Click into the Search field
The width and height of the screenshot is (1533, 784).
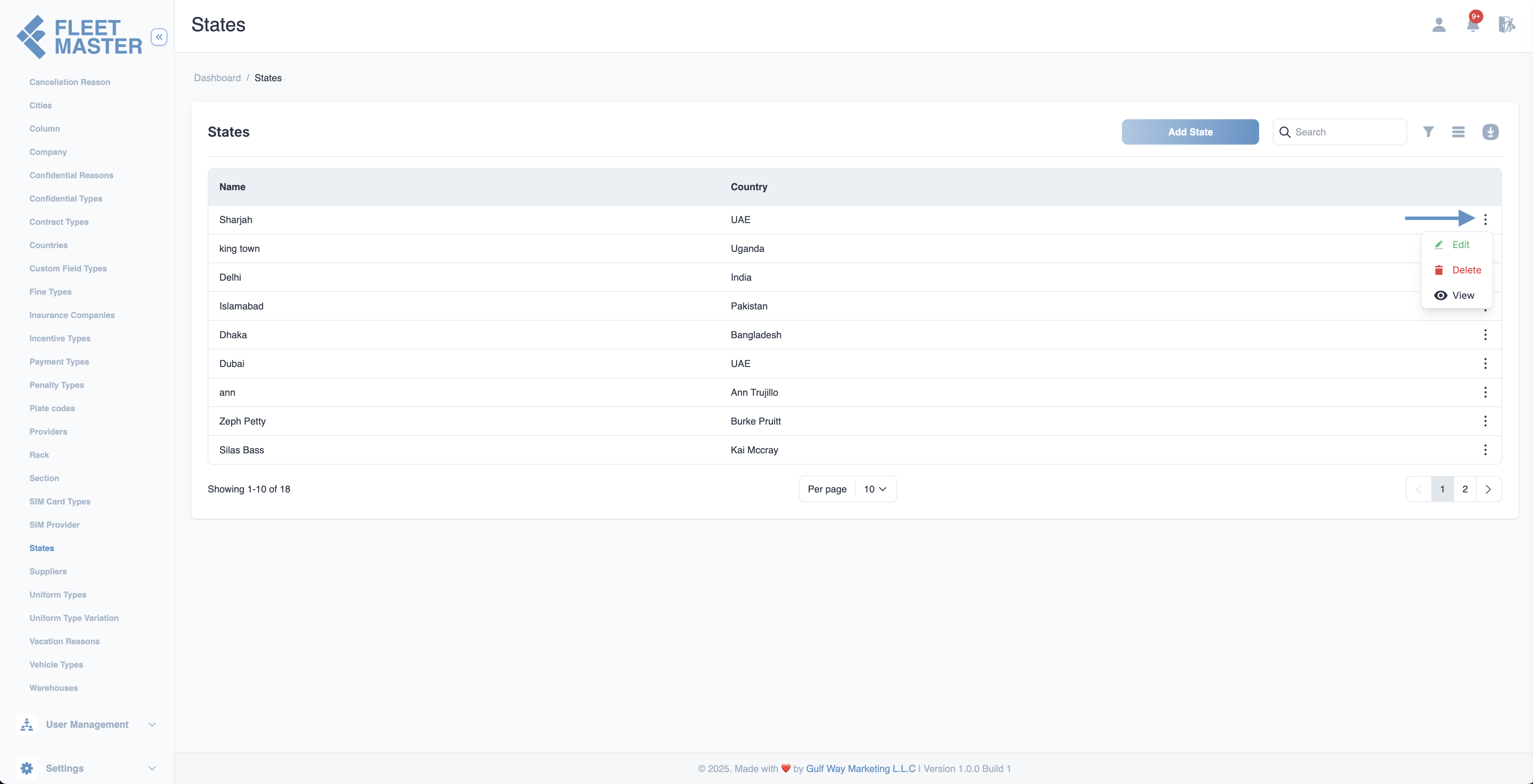(x=1340, y=132)
